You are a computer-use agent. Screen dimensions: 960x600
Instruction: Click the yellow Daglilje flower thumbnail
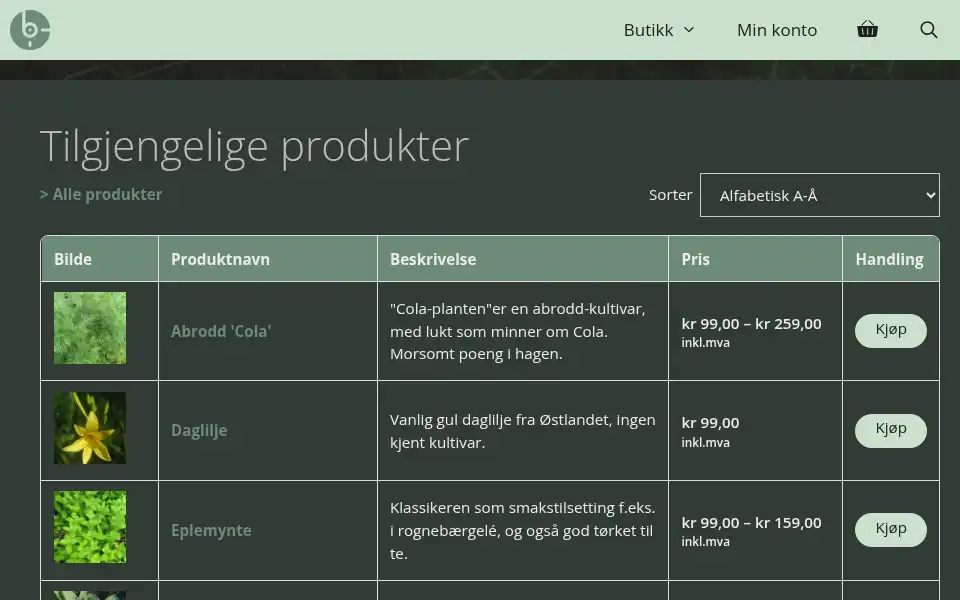90,428
